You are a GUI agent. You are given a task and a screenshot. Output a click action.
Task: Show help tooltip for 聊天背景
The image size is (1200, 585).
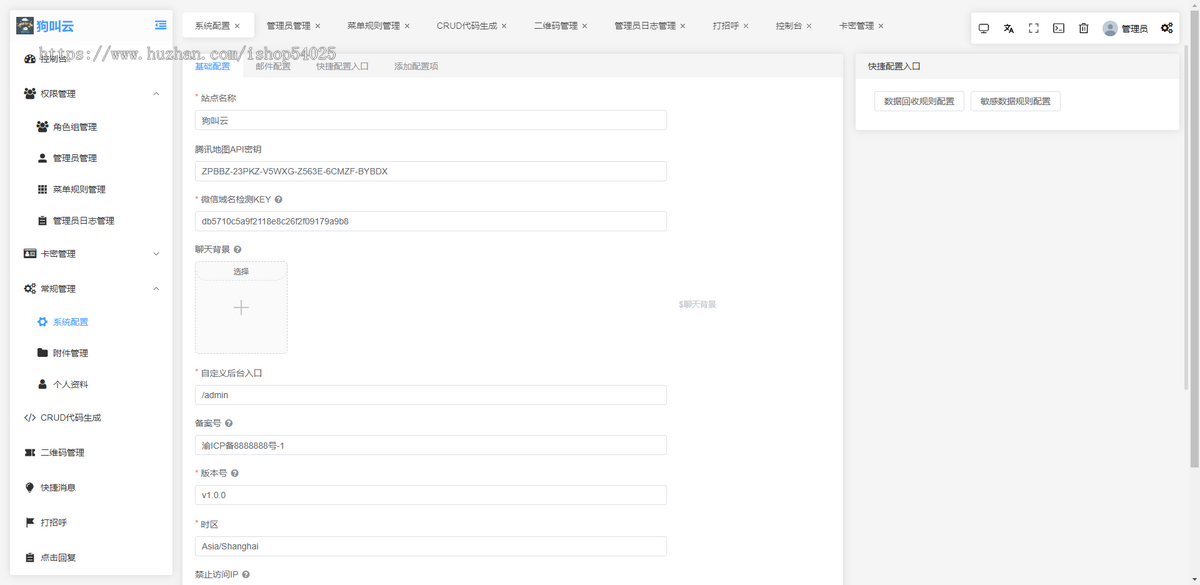pyautogui.click(x=237, y=250)
